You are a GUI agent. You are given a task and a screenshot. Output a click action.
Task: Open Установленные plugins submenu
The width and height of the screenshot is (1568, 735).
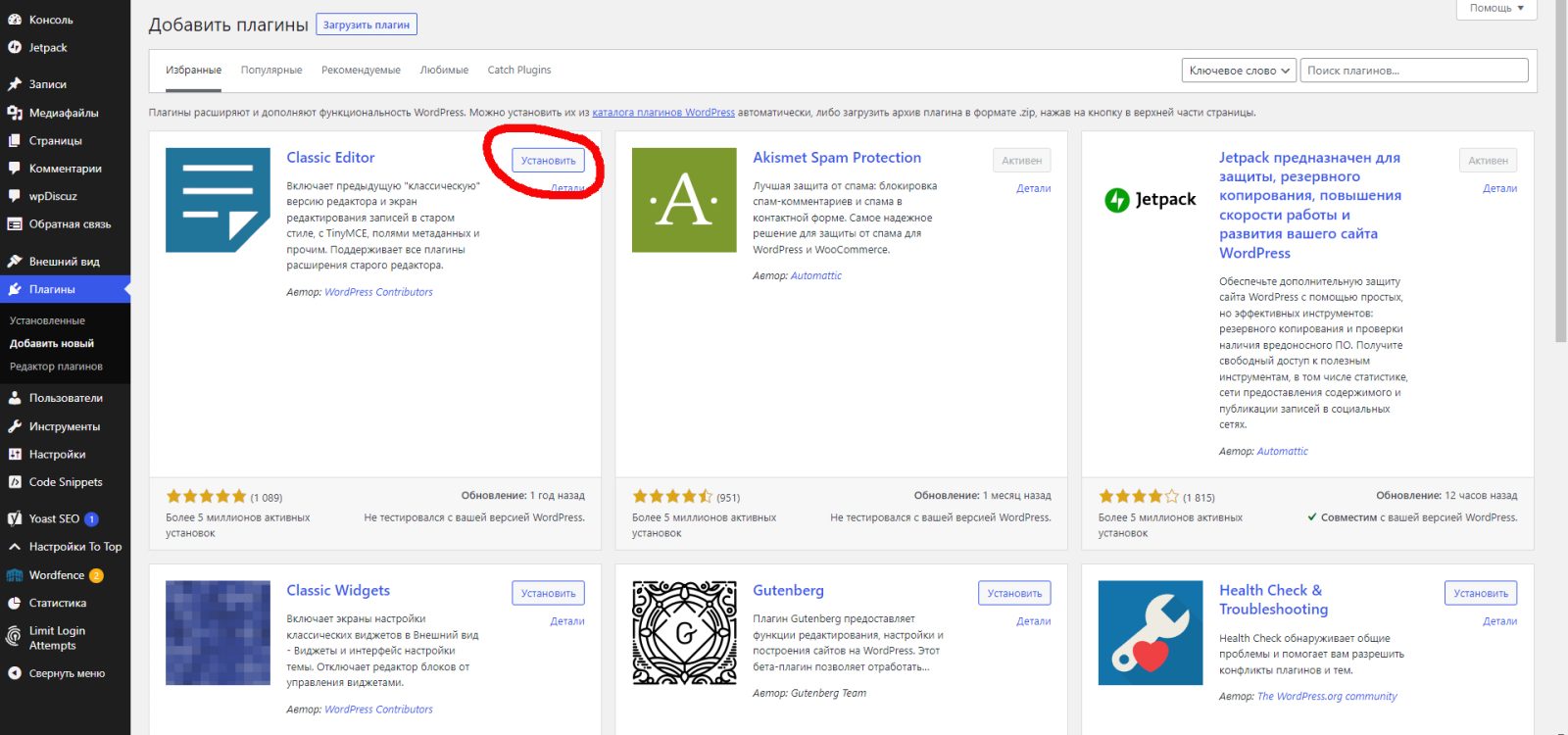pyautogui.click(x=47, y=320)
